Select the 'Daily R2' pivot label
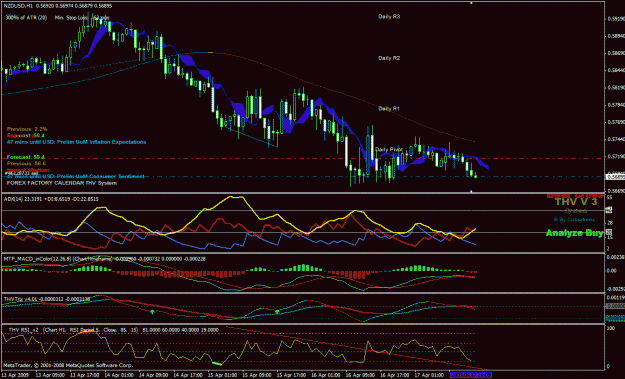Screen dimensions: 625x379 tap(389, 58)
